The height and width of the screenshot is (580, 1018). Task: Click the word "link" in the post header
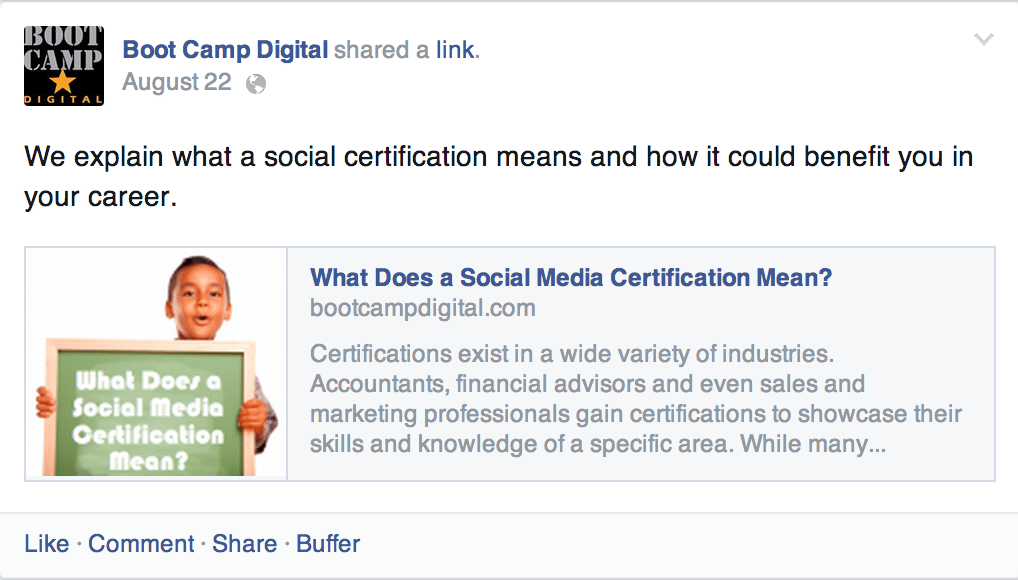pos(455,50)
